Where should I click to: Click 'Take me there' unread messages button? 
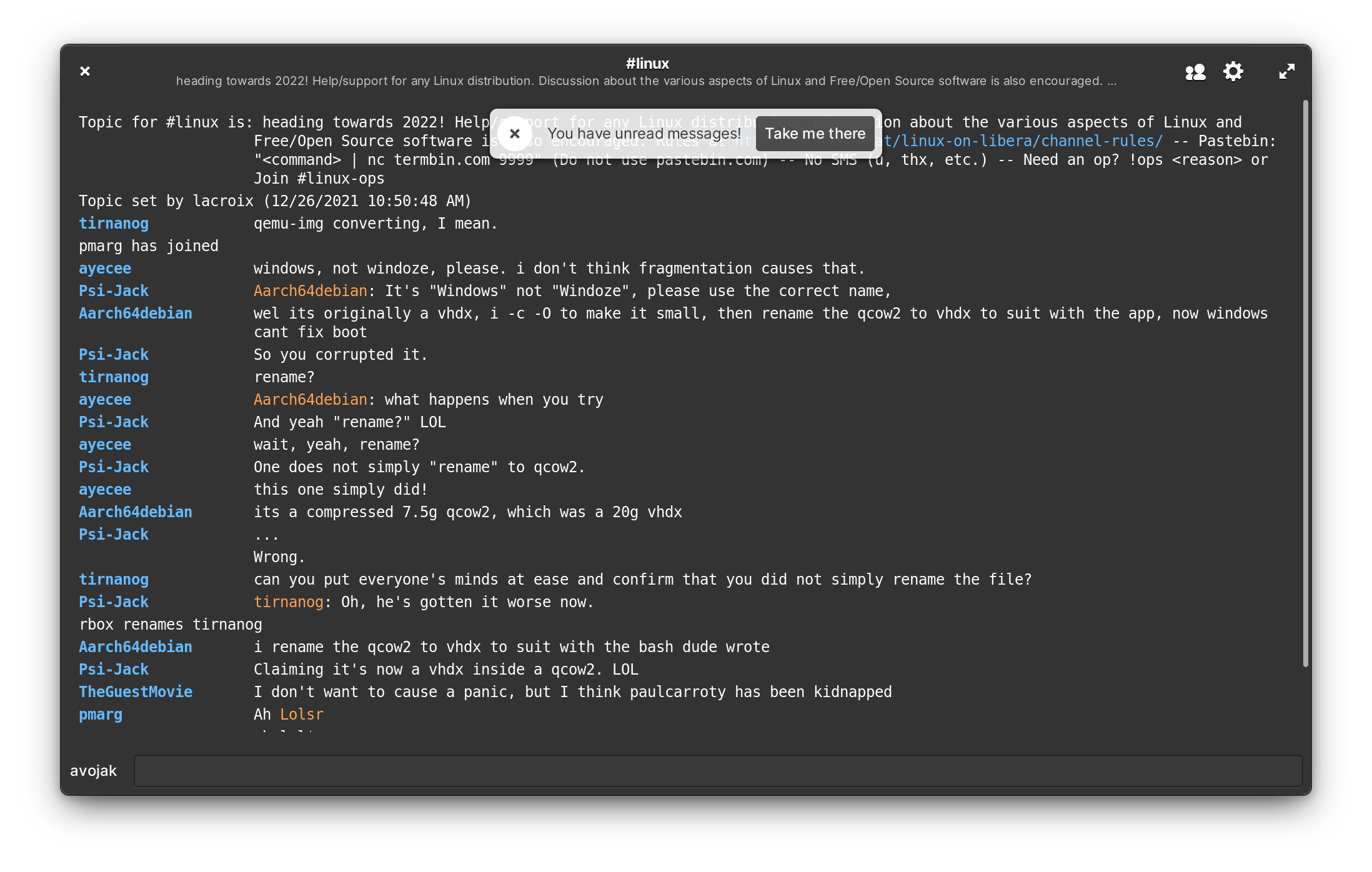coord(815,133)
